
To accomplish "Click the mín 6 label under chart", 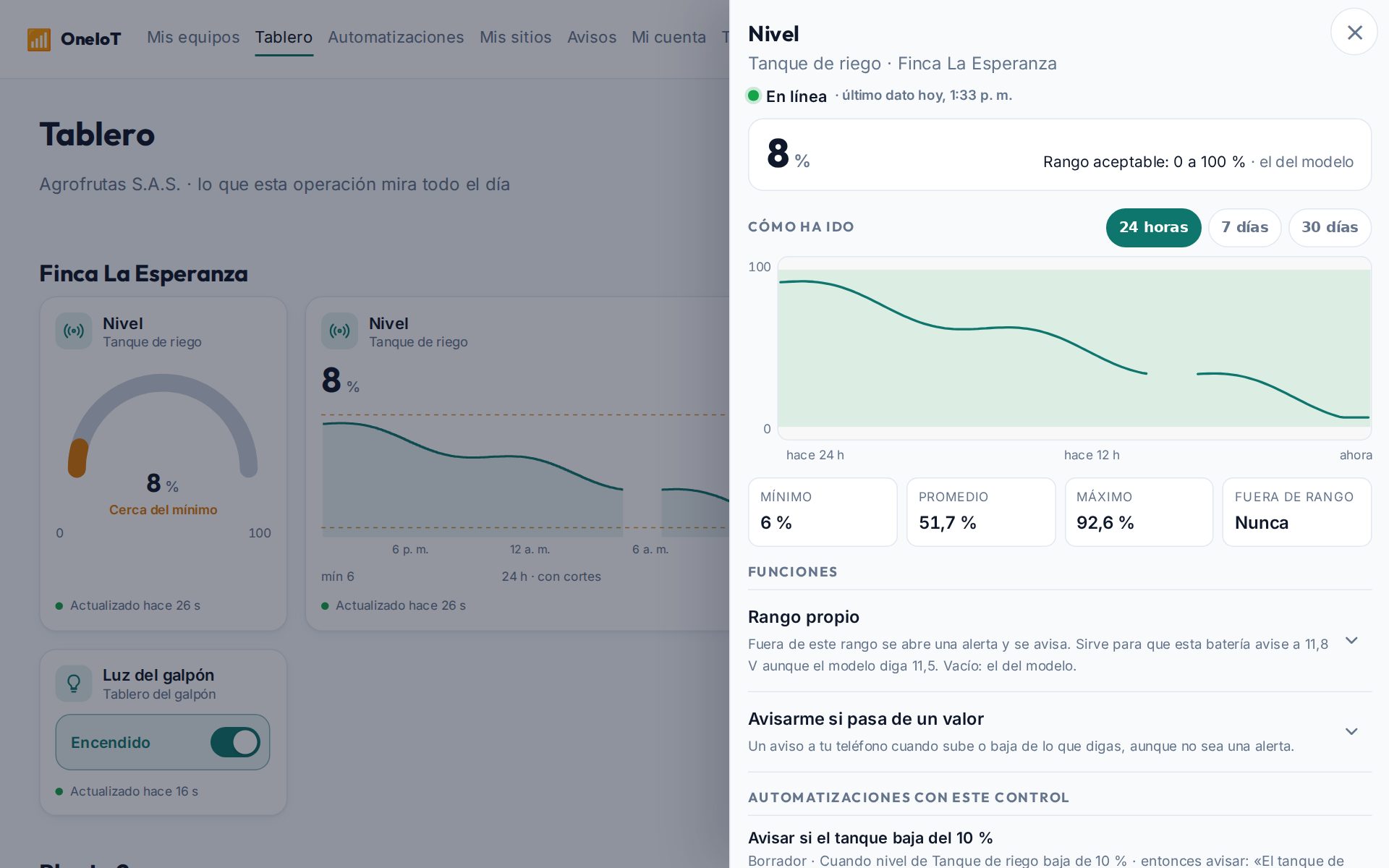I will coord(338,576).
